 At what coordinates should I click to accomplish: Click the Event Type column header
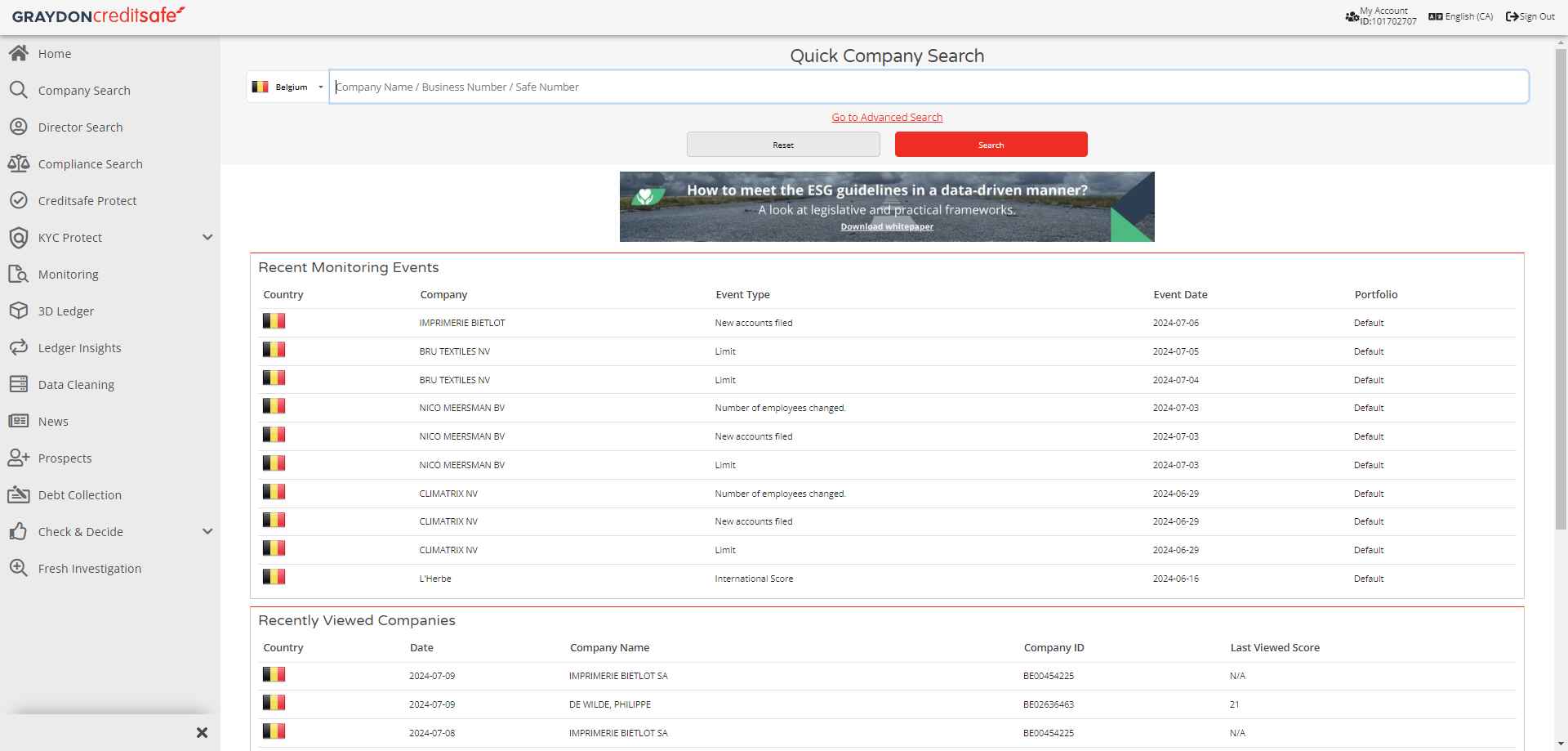click(x=742, y=294)
